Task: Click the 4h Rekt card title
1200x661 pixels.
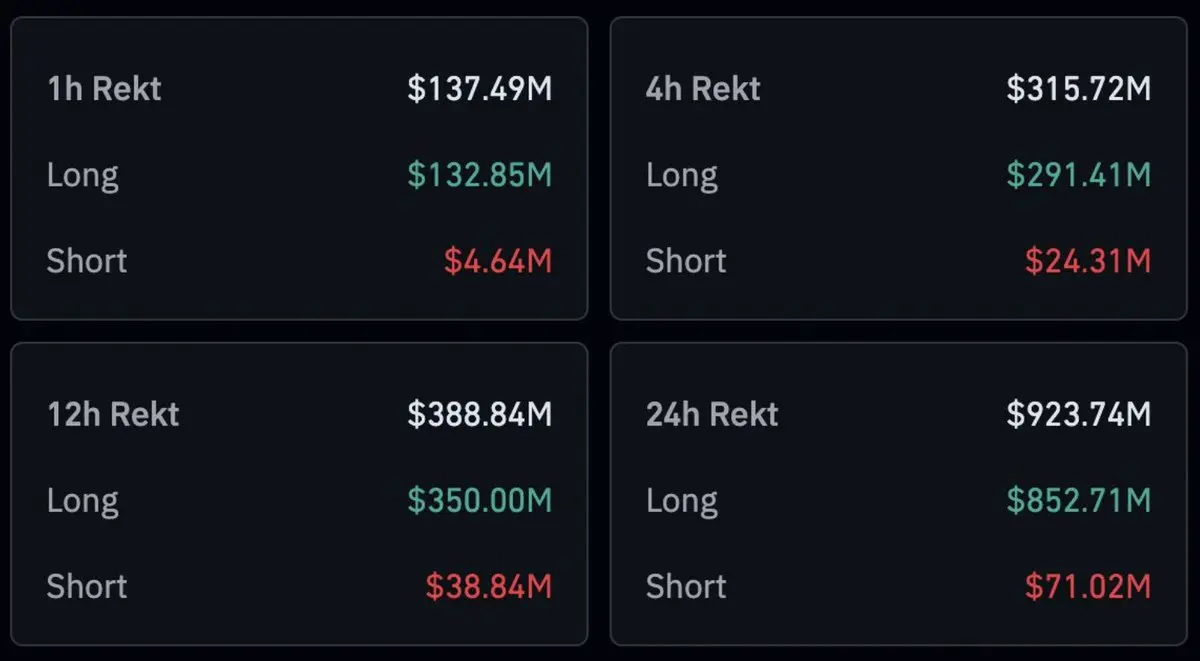Action: tap(703, 89)
